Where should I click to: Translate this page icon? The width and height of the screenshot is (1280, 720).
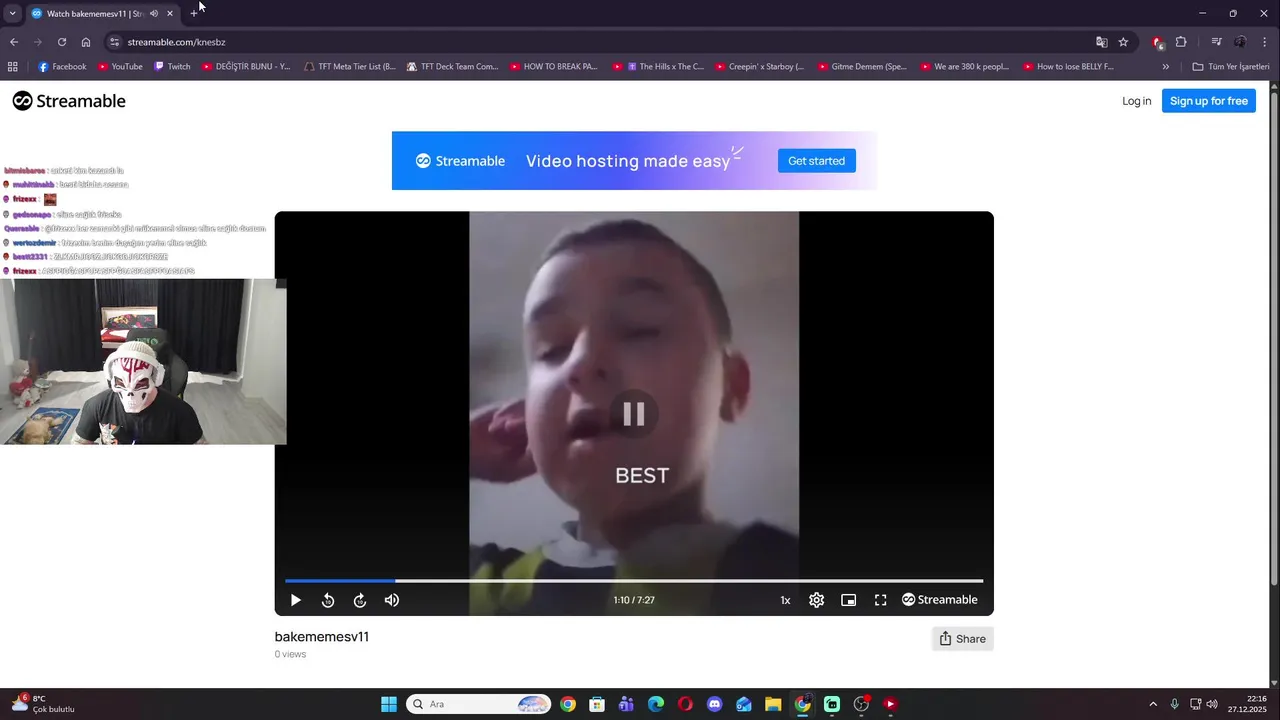click(x=1101, y=42)
